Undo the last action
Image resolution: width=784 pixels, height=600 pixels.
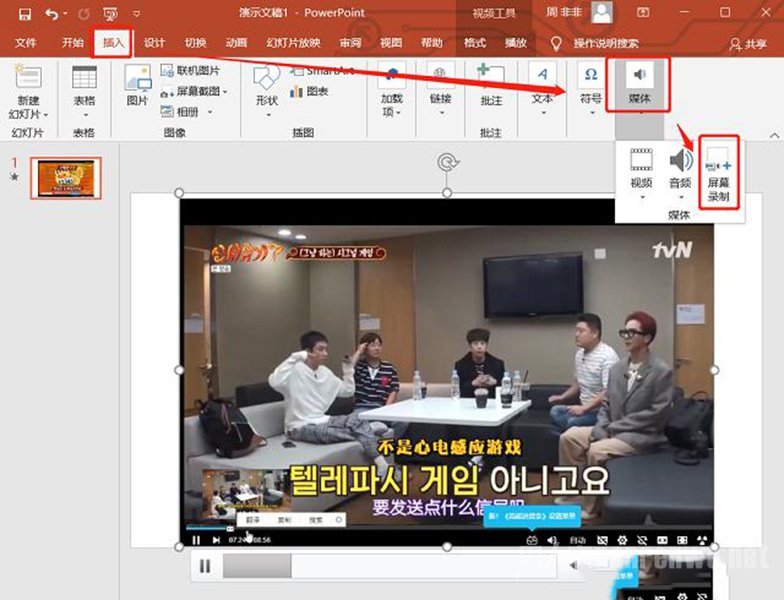point(51,14)
